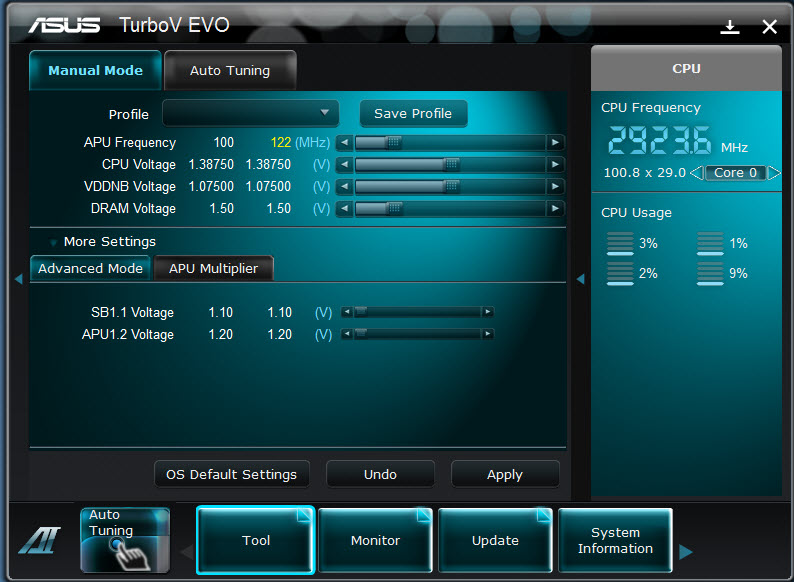Click the download arrow icon in title bar

coord(730,27)
